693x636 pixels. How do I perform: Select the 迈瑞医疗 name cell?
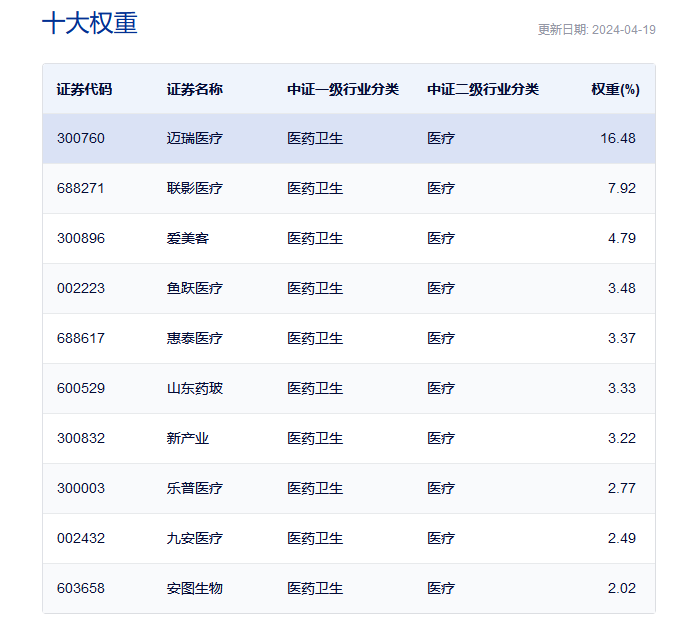[194, 138]
